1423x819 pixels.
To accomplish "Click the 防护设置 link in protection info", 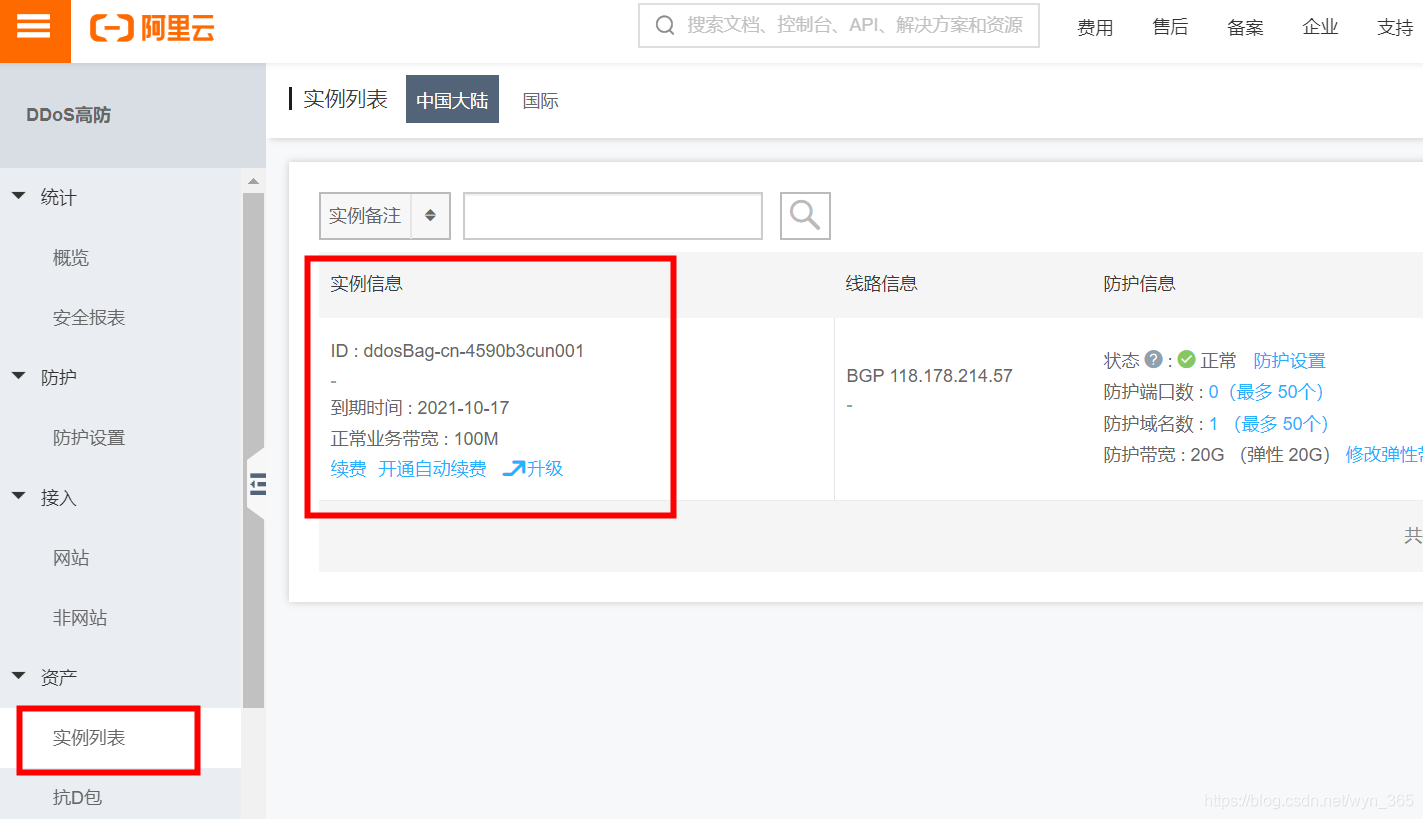I will (1289, 360).
